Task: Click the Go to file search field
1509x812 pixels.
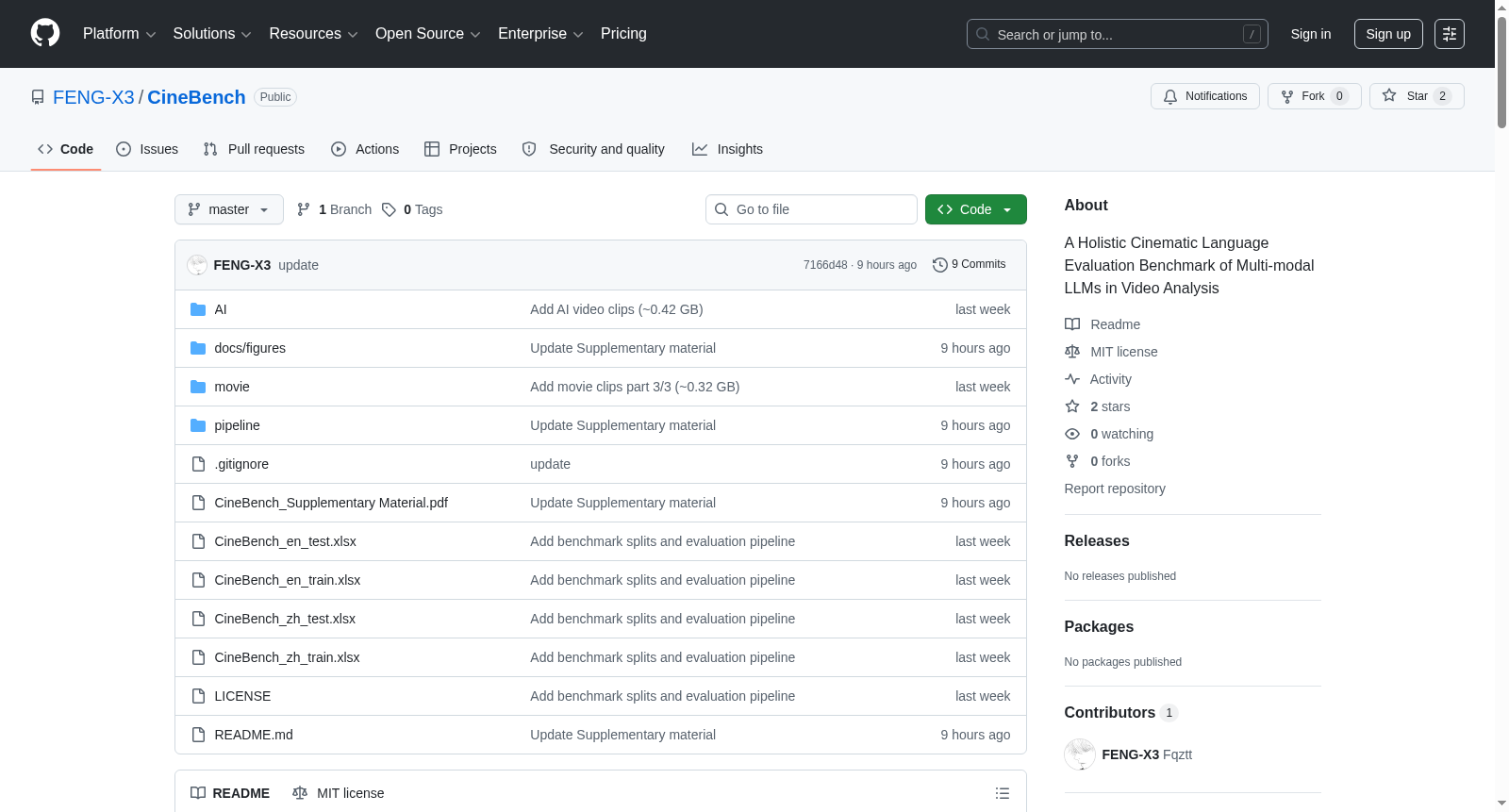Action: point(811,209)
